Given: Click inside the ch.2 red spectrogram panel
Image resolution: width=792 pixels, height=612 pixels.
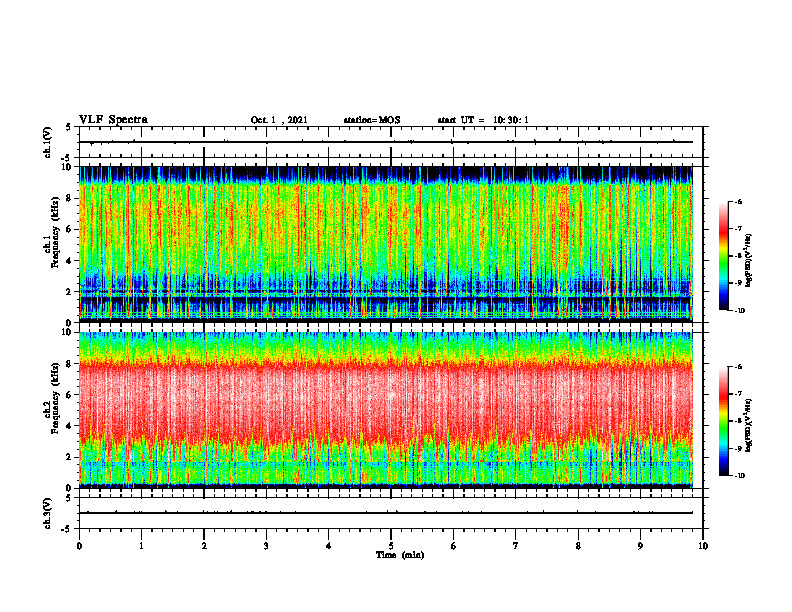Looking at the screenshot, I should 386,410.
